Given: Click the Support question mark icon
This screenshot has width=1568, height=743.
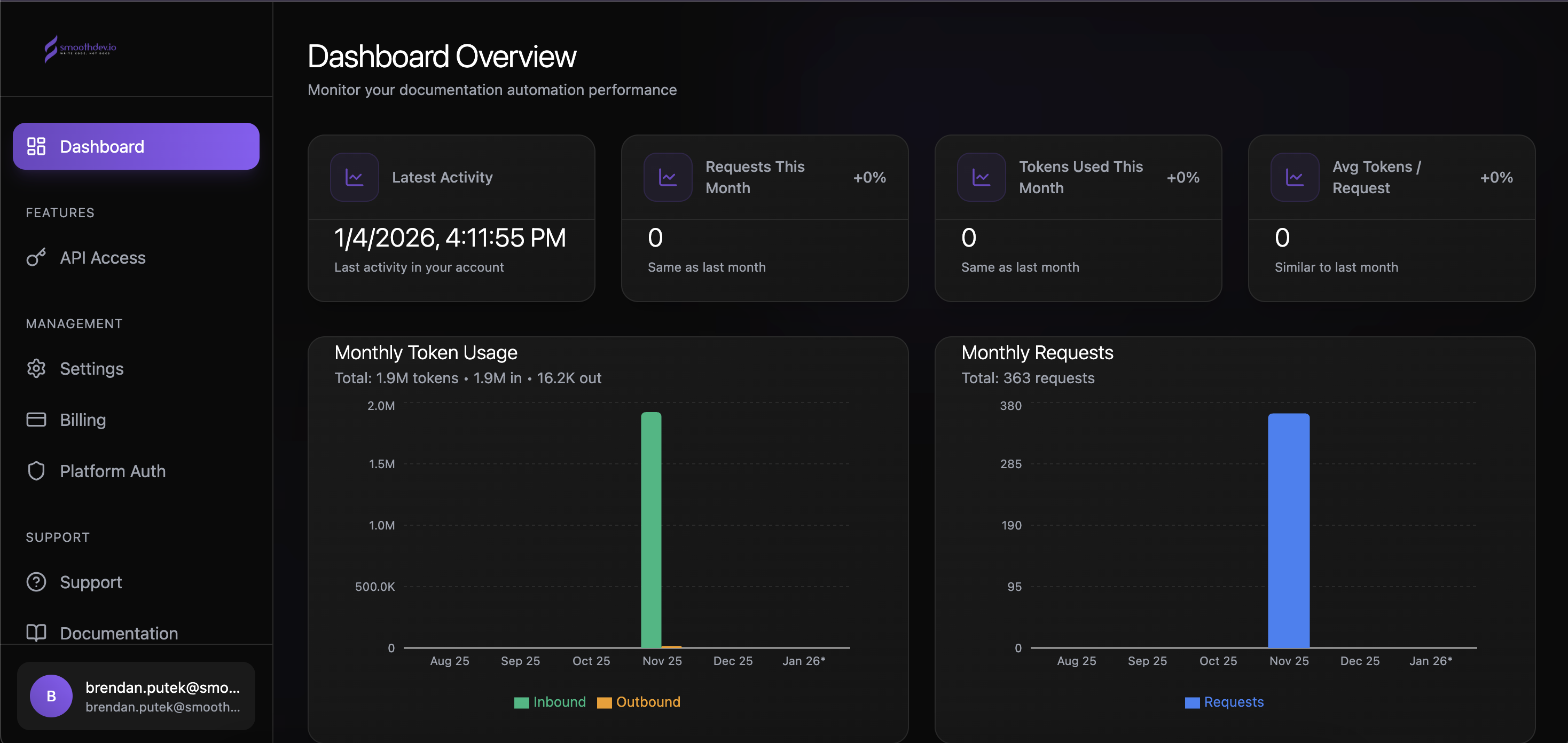Looking at the screenshot, I should tap(36, 582).
